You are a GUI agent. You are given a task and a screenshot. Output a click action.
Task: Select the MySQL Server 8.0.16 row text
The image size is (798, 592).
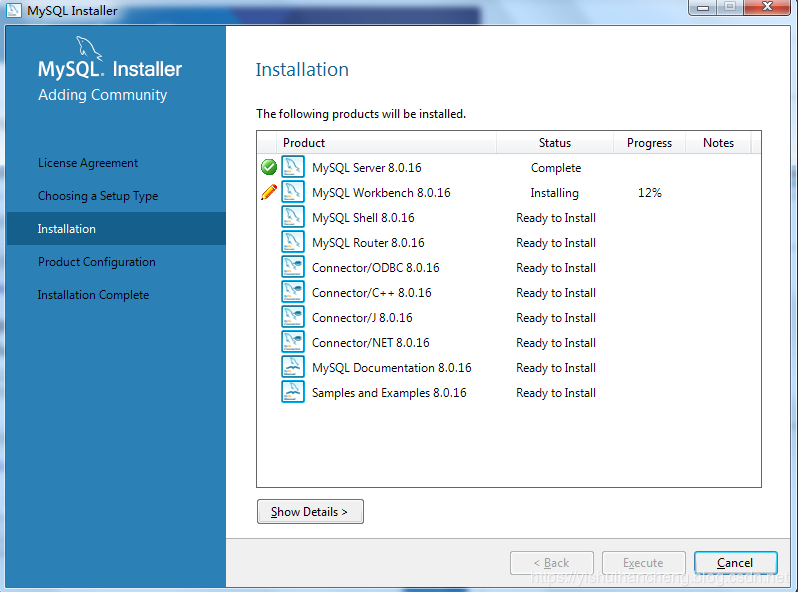pyautogui.click(x=366, y=167)
